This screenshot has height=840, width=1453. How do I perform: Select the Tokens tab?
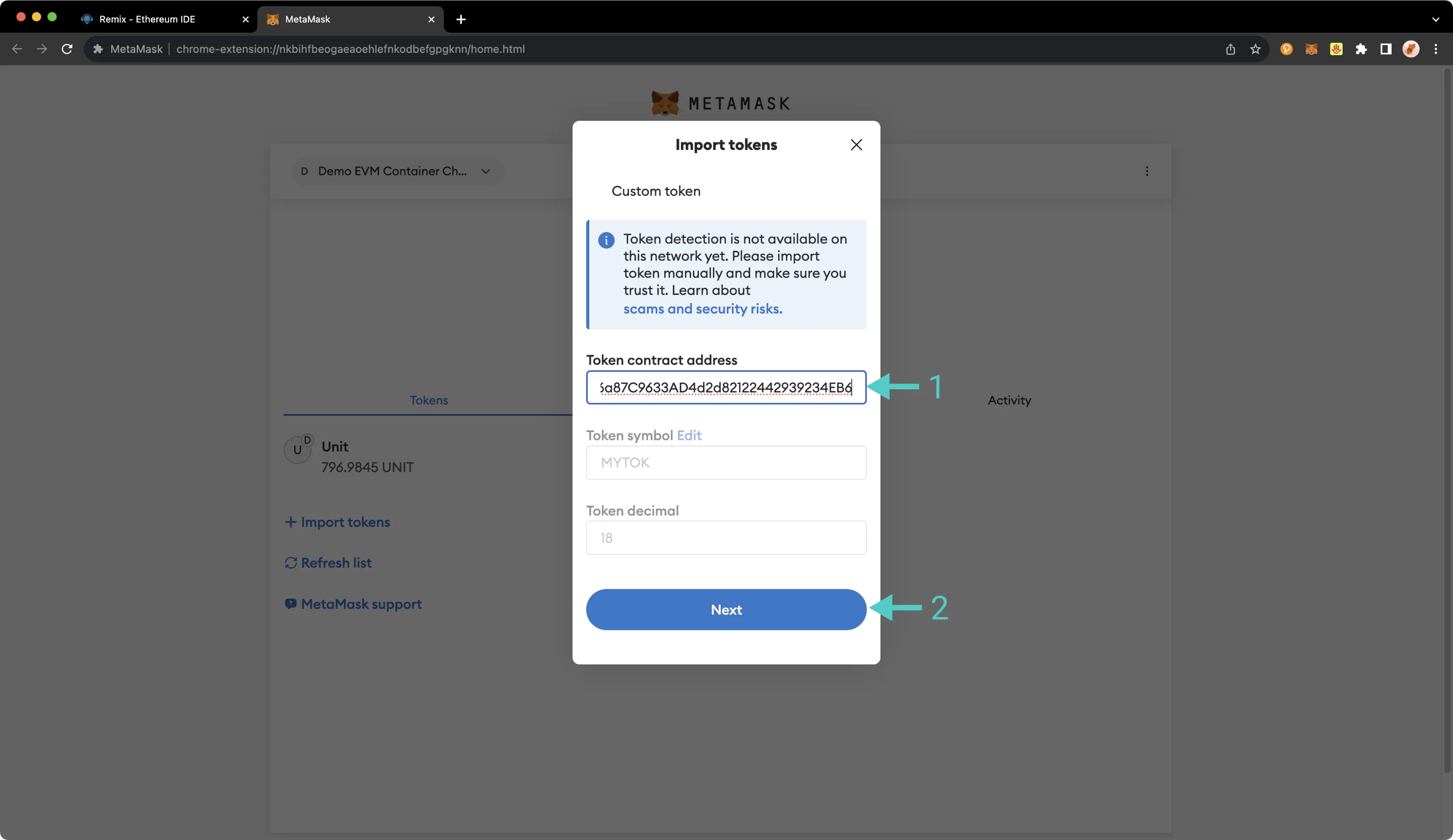(428, 400)
